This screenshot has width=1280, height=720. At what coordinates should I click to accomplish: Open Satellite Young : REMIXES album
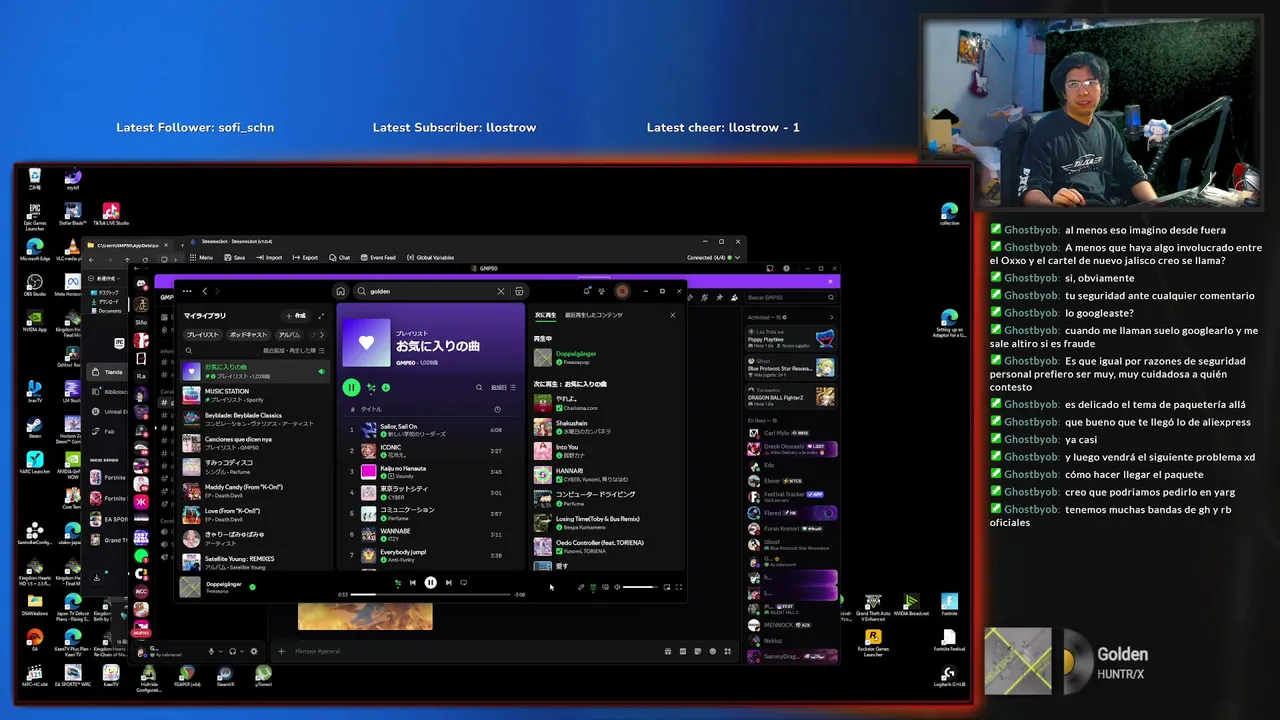254,562
